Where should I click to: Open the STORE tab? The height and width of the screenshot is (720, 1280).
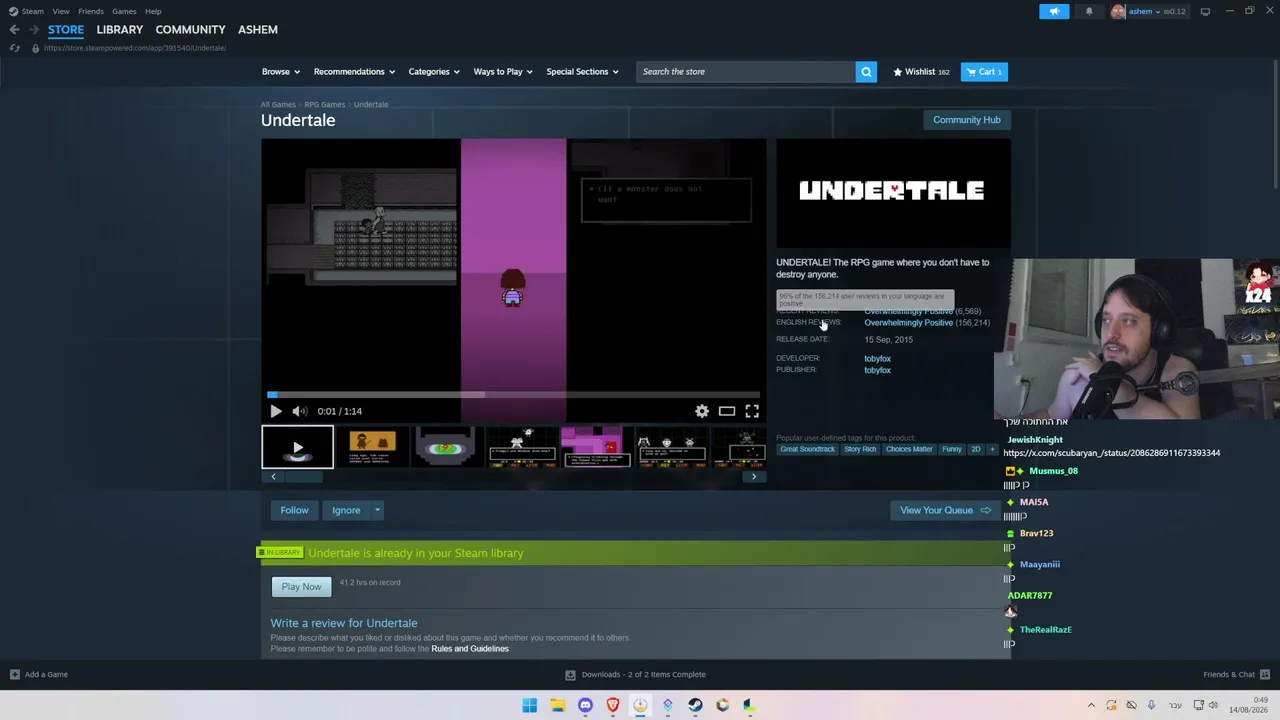point(66,30)
